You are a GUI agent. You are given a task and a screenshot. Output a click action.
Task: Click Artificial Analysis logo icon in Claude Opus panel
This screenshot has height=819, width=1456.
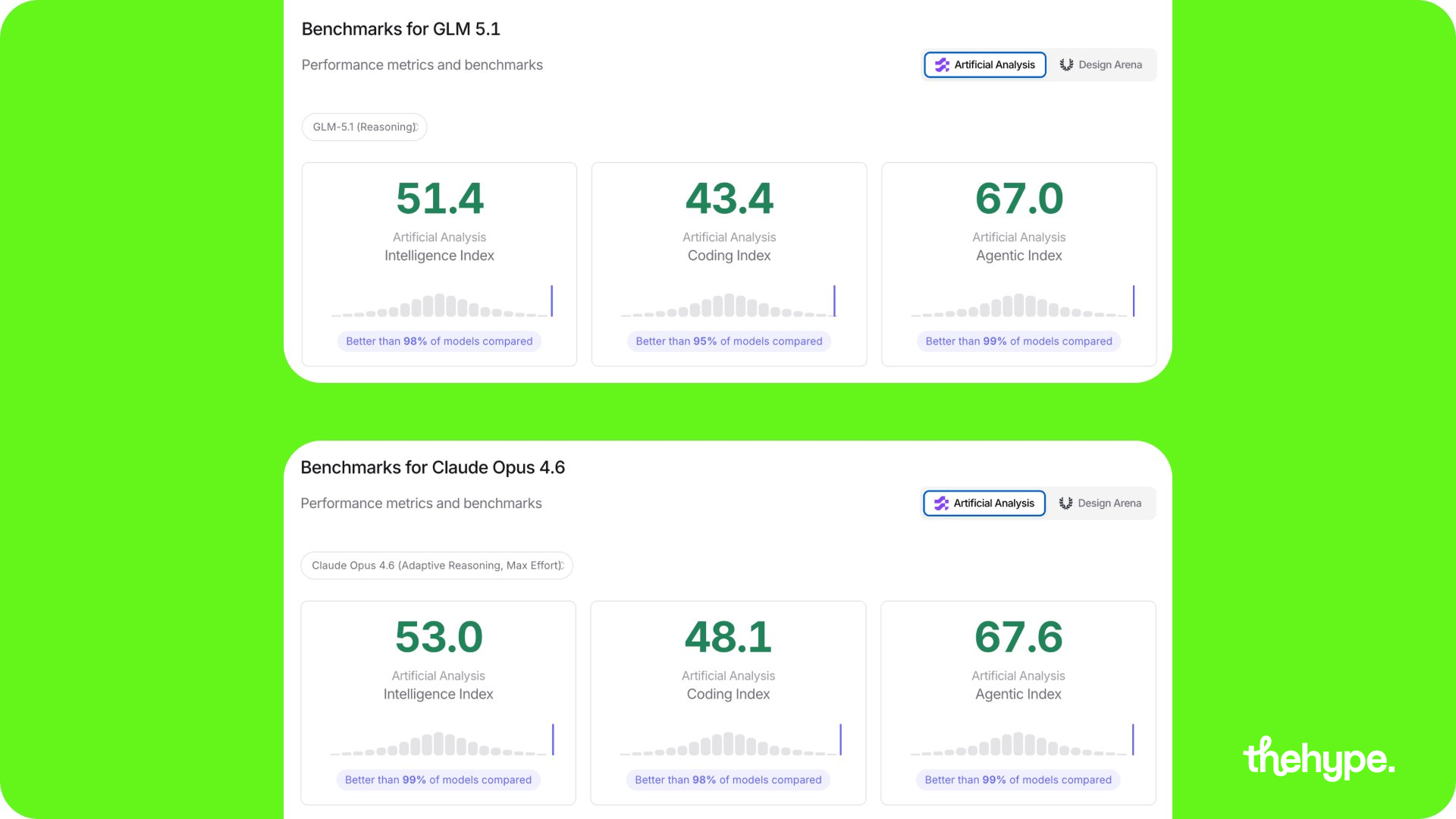[941, 504]
